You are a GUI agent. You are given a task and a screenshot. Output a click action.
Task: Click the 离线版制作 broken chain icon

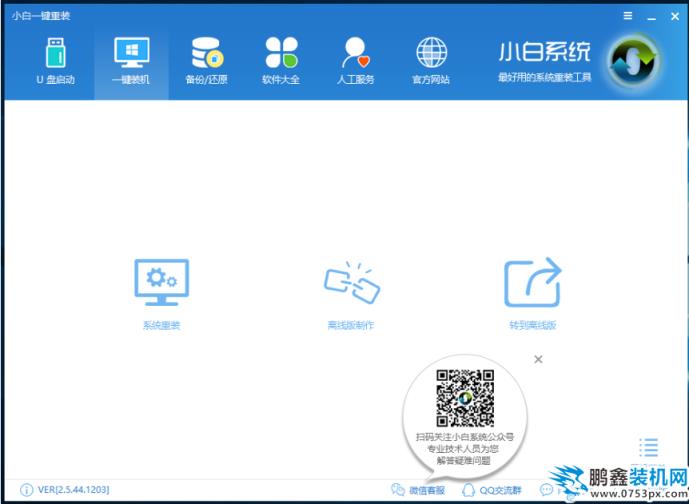coord(352,283)
